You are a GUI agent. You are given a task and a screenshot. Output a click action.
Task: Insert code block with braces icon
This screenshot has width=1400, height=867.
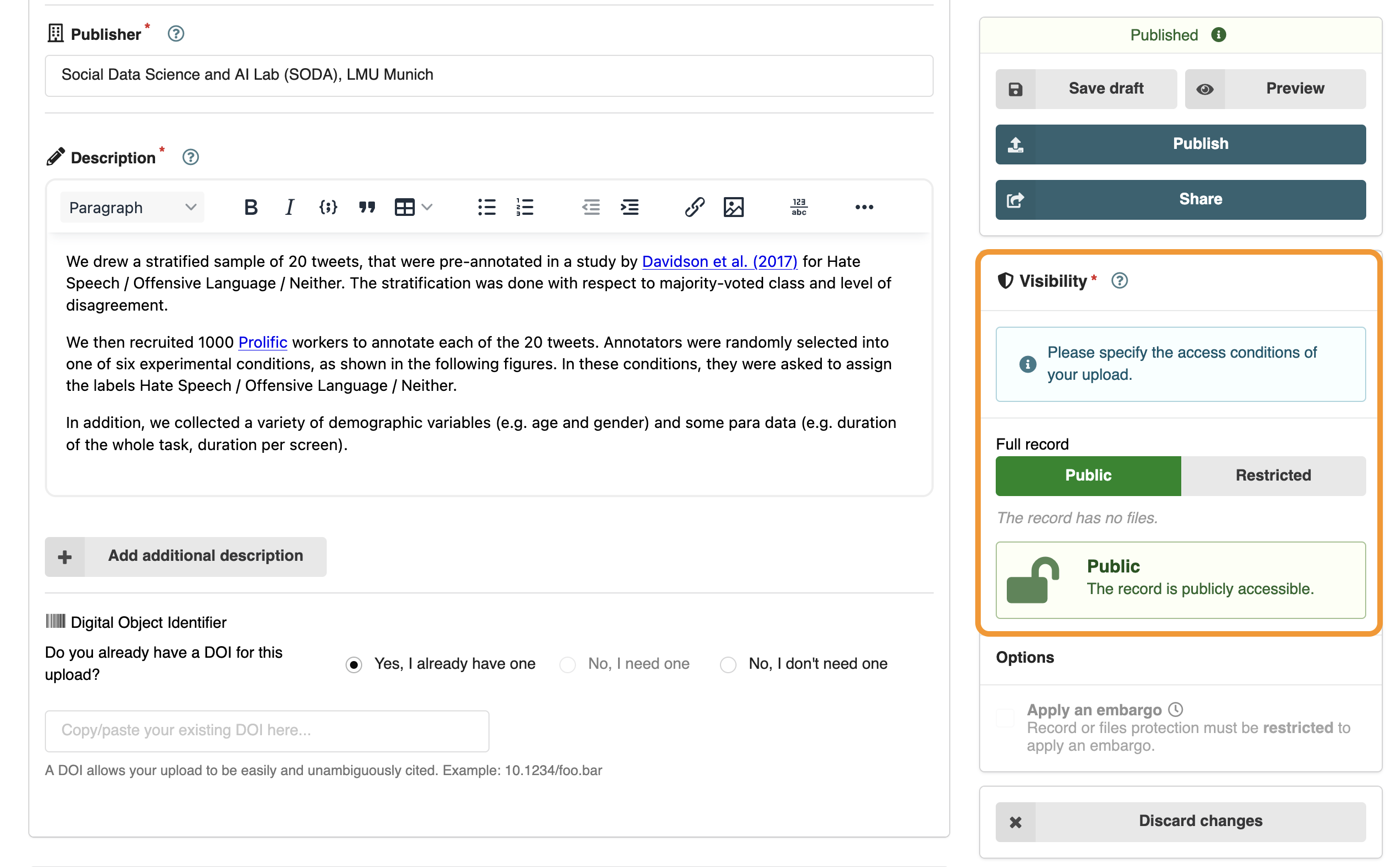[x=327, y=207]
